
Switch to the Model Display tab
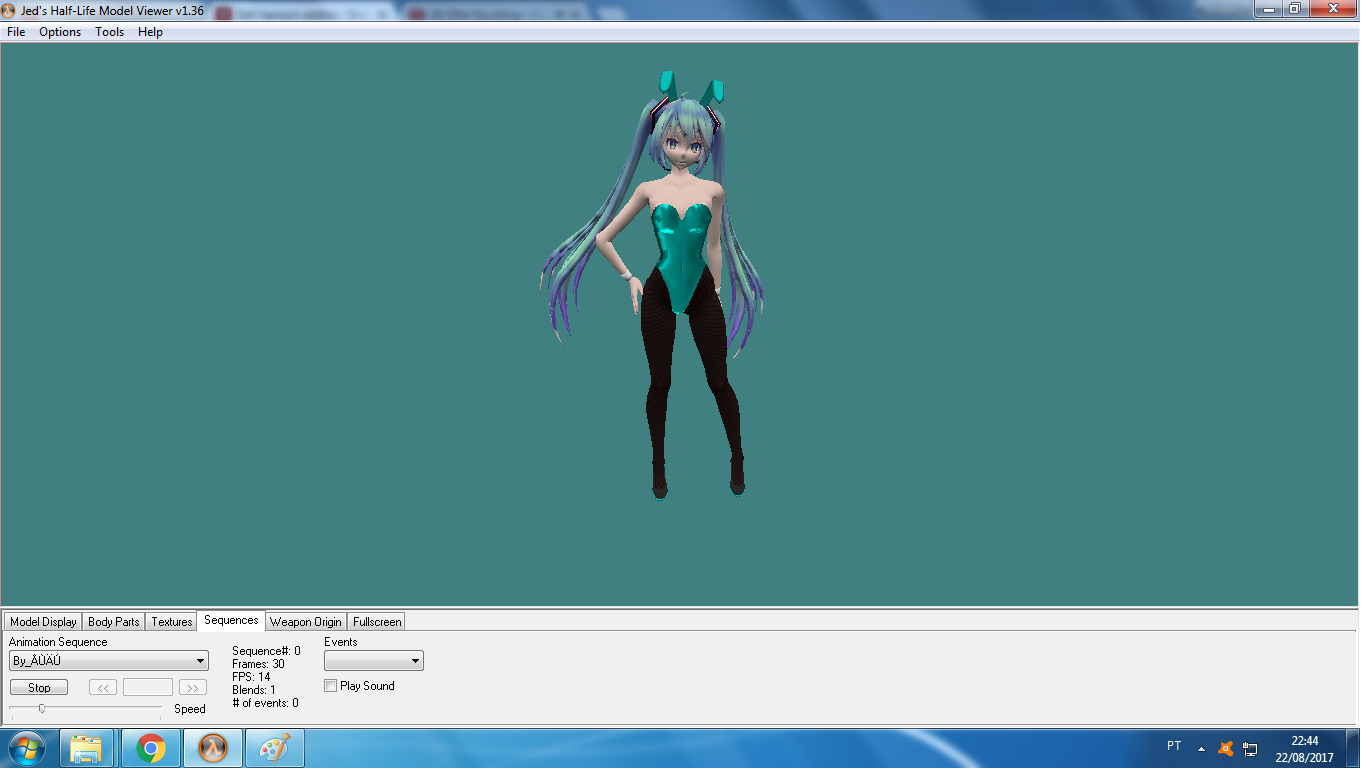[x=43, y=622]
